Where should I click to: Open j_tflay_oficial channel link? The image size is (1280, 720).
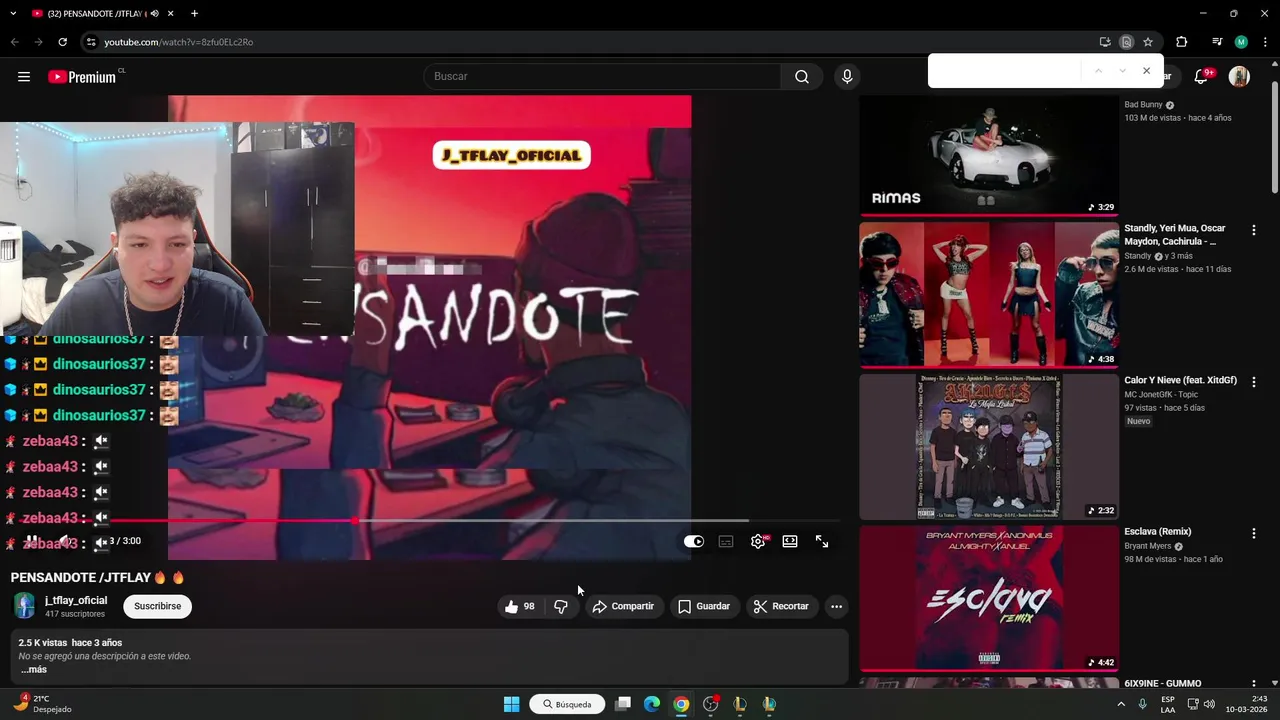point(76,600)
